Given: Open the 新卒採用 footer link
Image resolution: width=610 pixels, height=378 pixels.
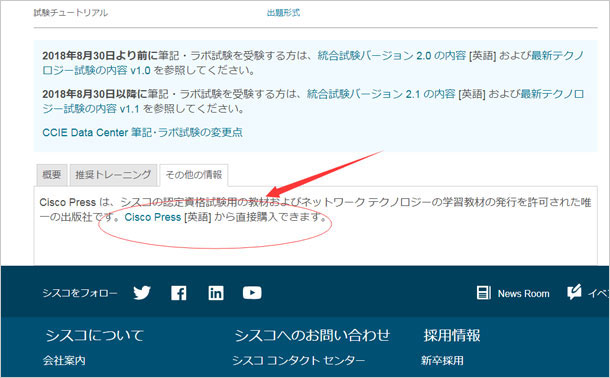Looking at the screenshot, I should (x=442, y=360).
